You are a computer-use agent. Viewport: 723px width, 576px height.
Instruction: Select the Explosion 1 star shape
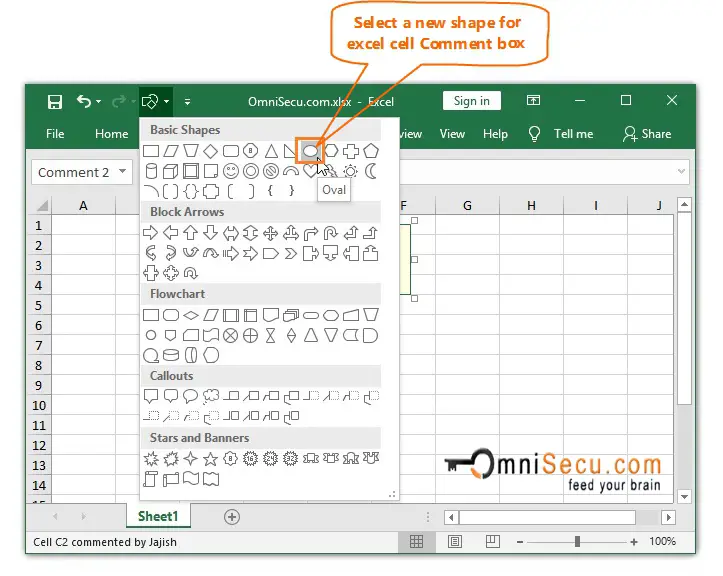pyautogui.click(x=151, y=458)
